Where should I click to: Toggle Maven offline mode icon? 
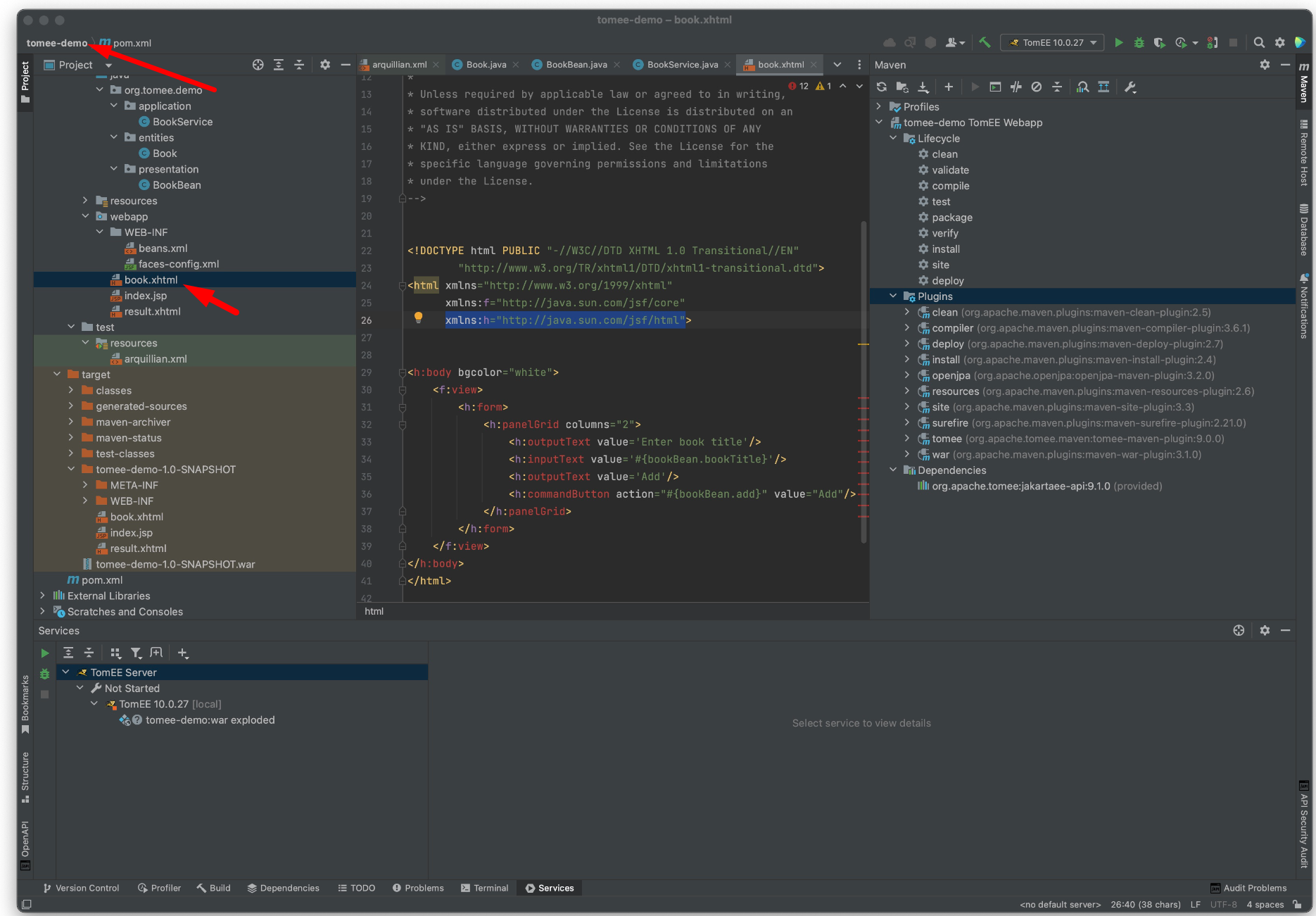coord(1016,87)
